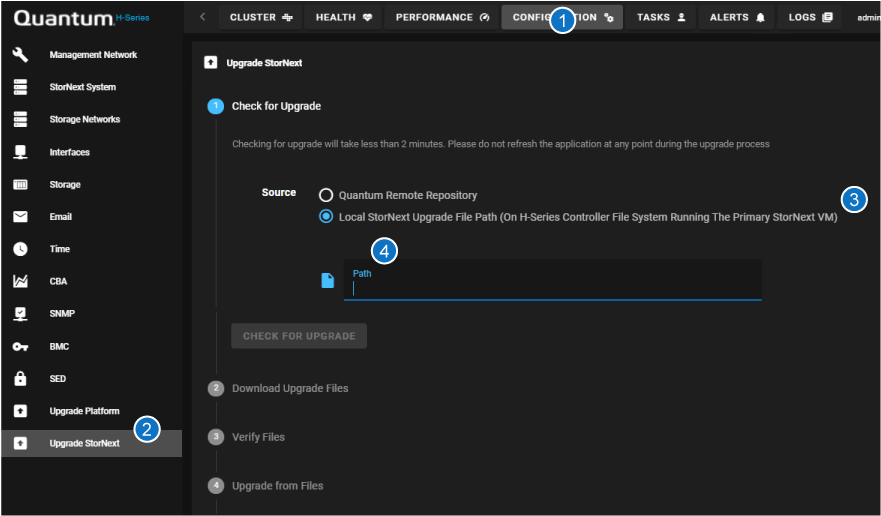Select Upgrade StorNext in sidebar

tap(92, 443)
